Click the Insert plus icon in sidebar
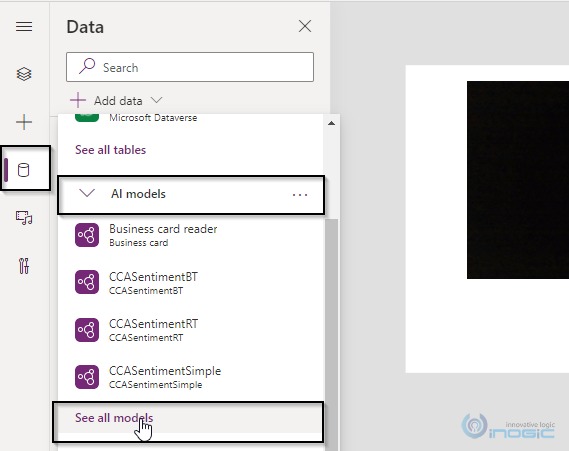 point(24,122)
